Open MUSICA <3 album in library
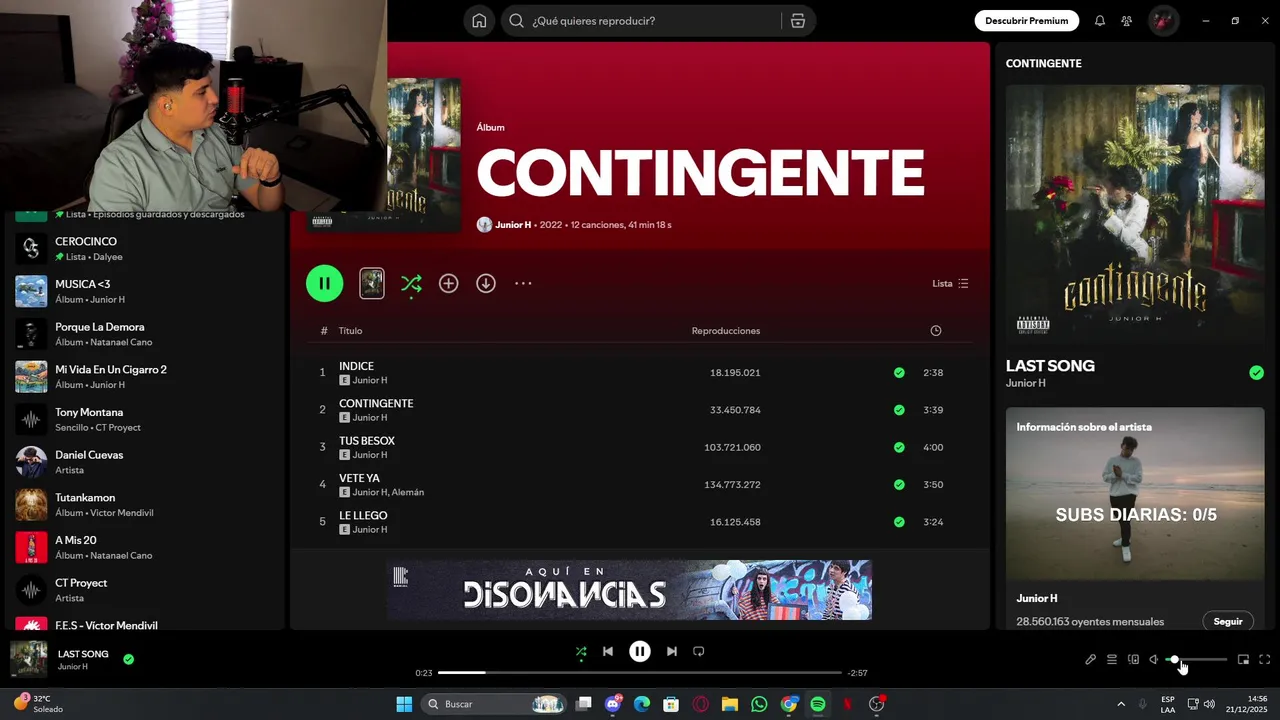Screen dimensions: 1280x720 (145, 292)
